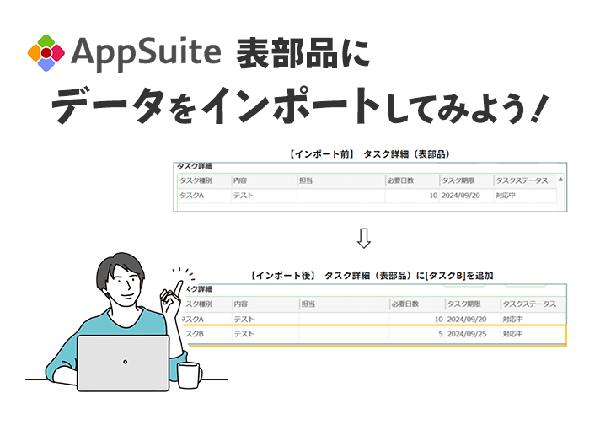Click the AppSuite flower logo icon

point(46,53)
